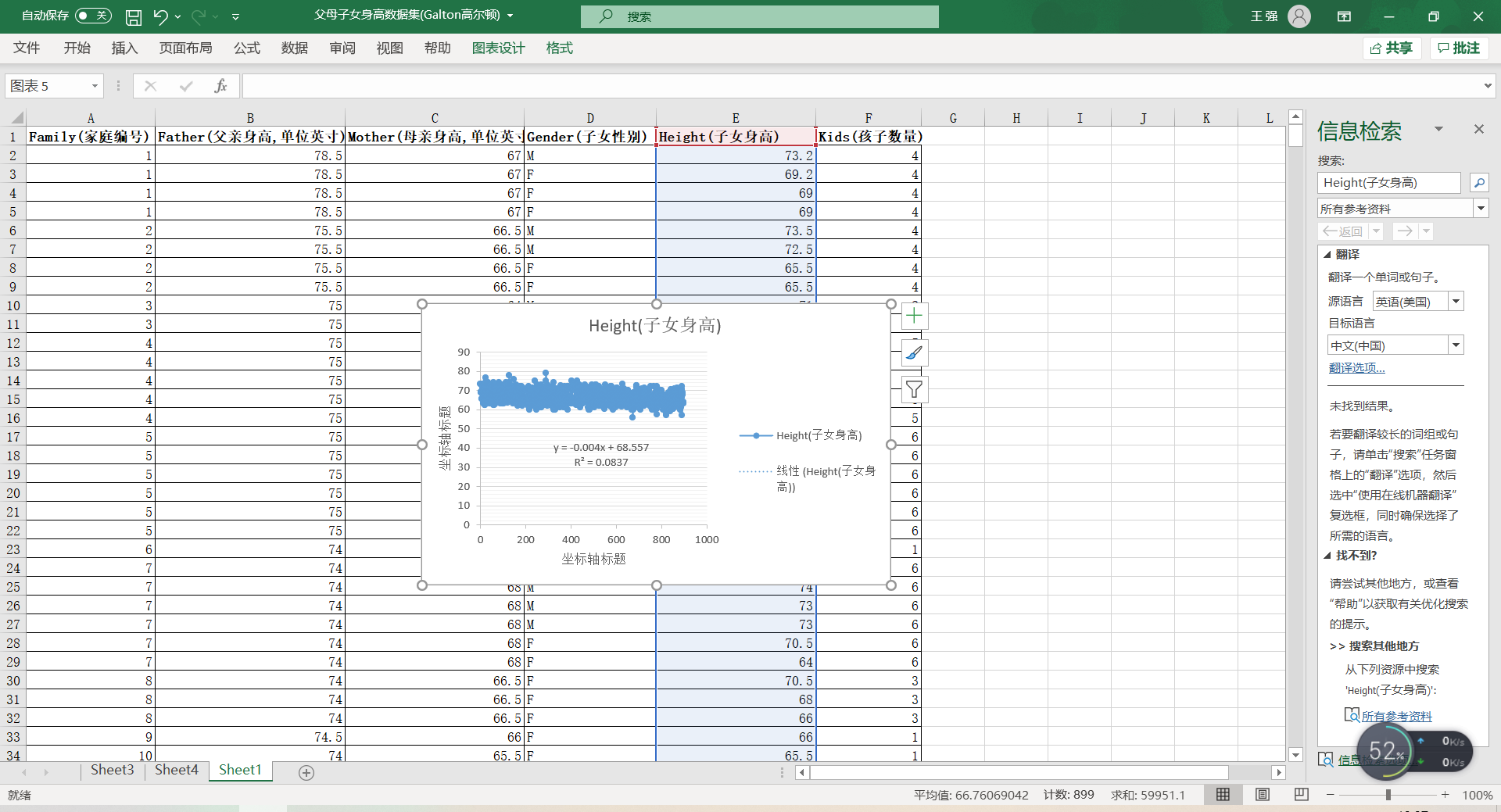Switch to Normal view icon
This screenshot has width=1501, height=812.
(1223, 794)
